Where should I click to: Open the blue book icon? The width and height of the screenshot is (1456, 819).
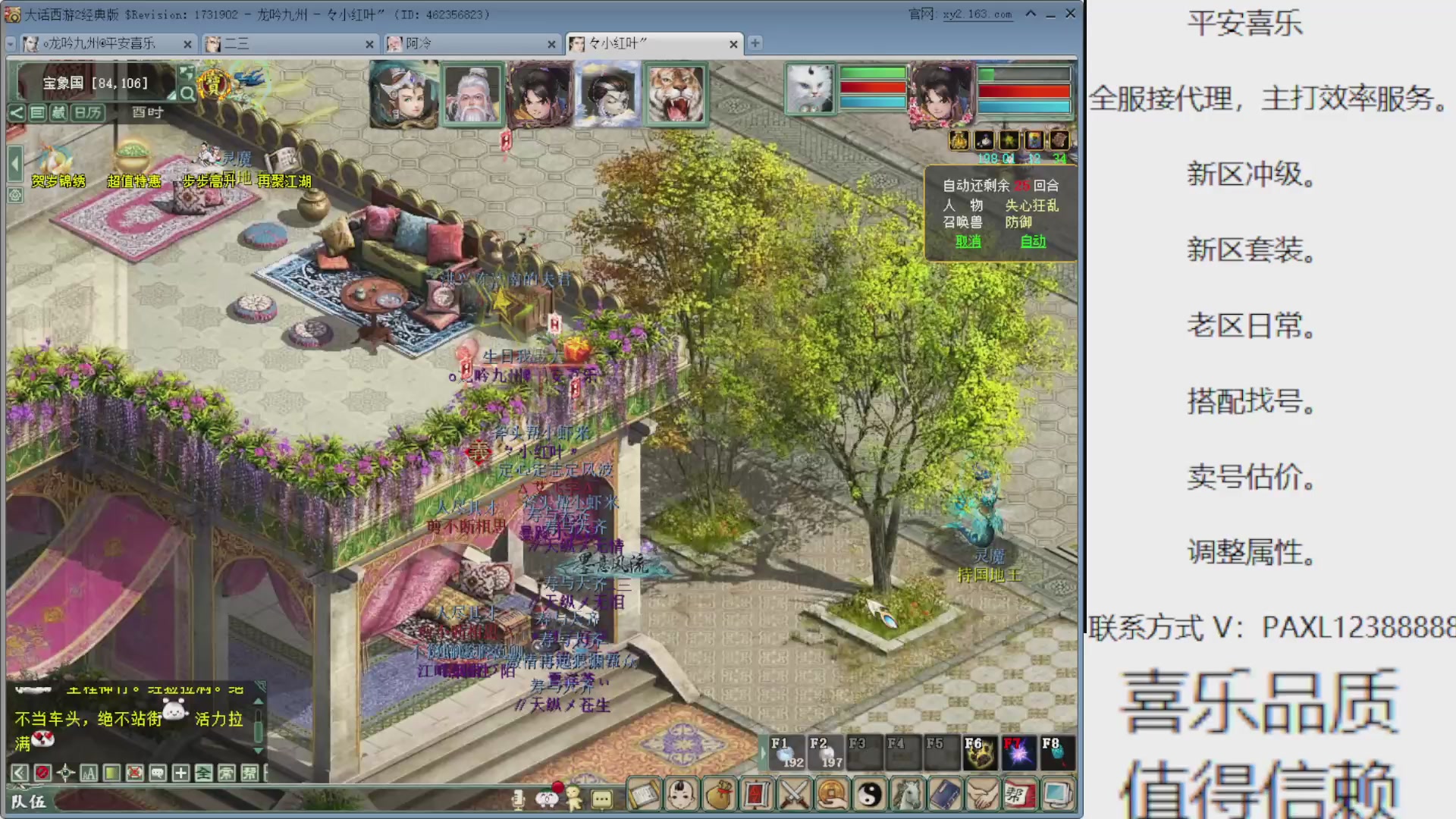tap(945, 795)
